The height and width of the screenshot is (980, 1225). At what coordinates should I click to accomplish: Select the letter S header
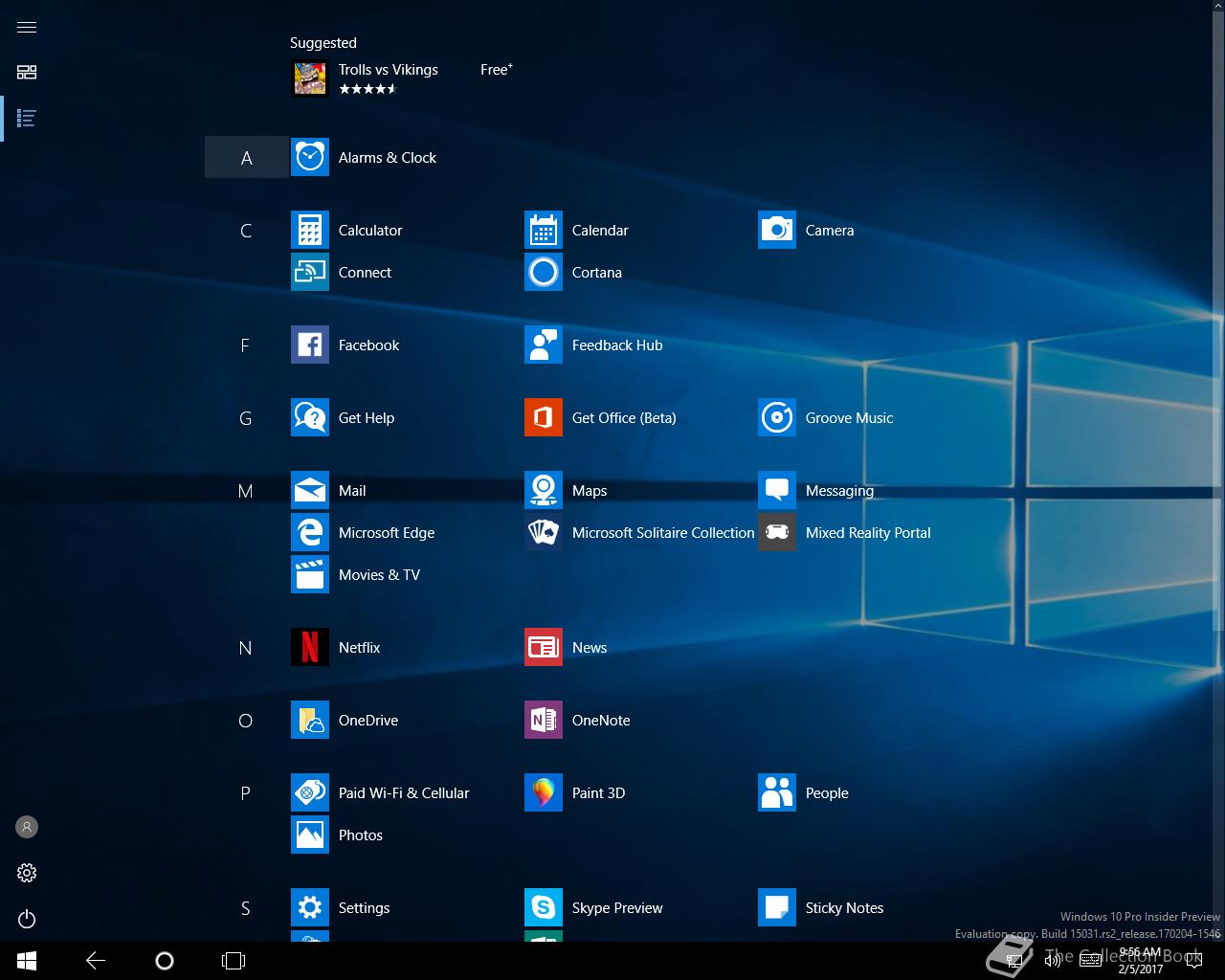[246, 907]
